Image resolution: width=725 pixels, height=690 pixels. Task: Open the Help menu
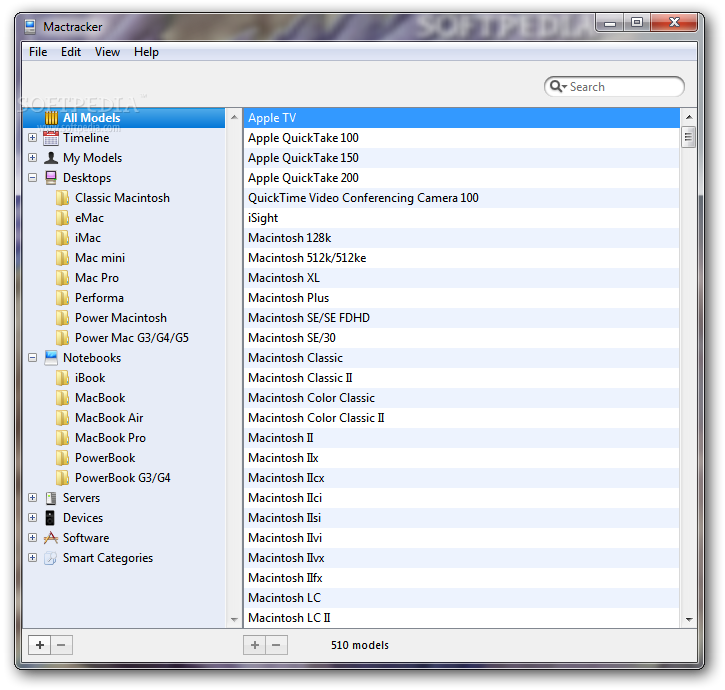pyautogui.click(x=146, y=52)
